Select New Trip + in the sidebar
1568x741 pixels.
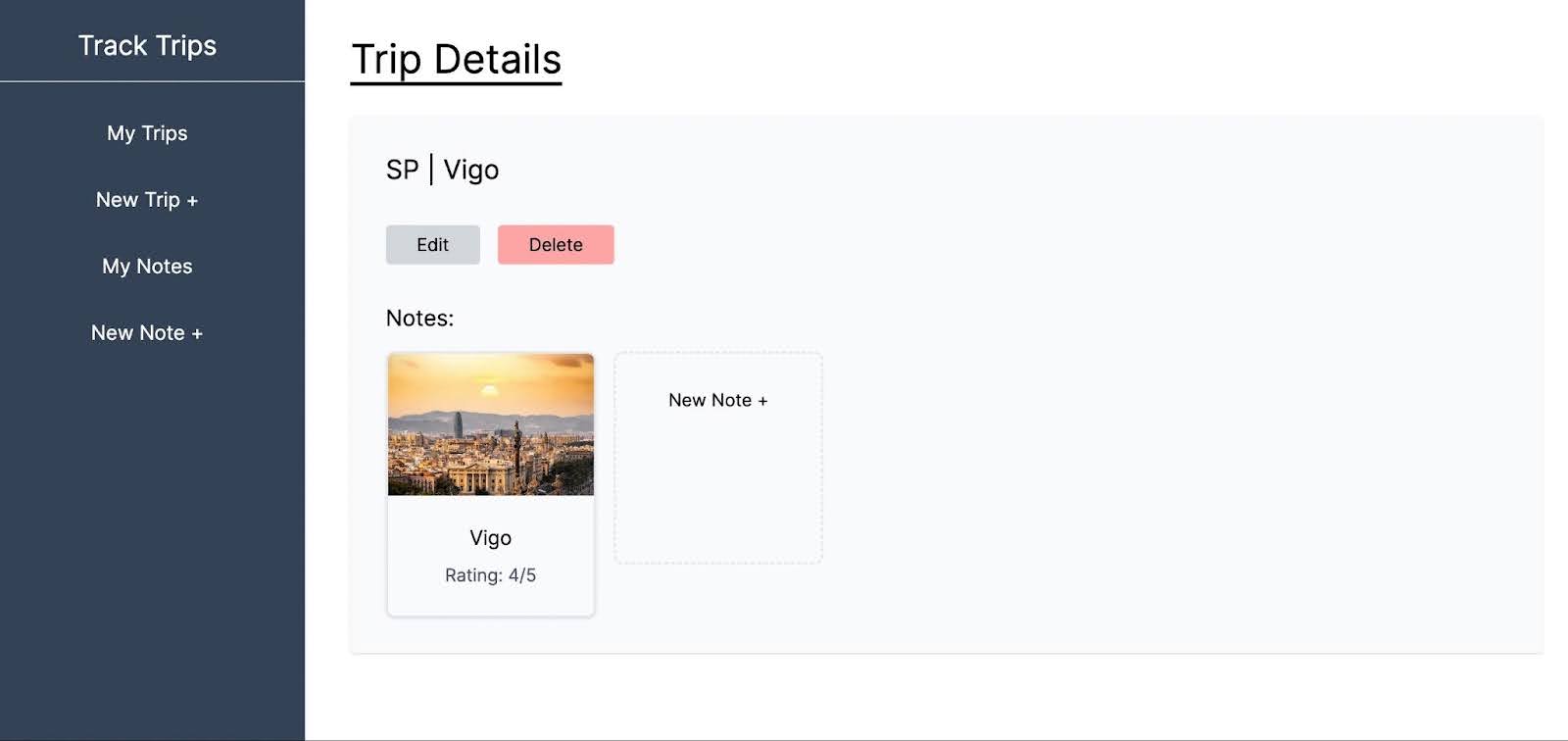147,200
